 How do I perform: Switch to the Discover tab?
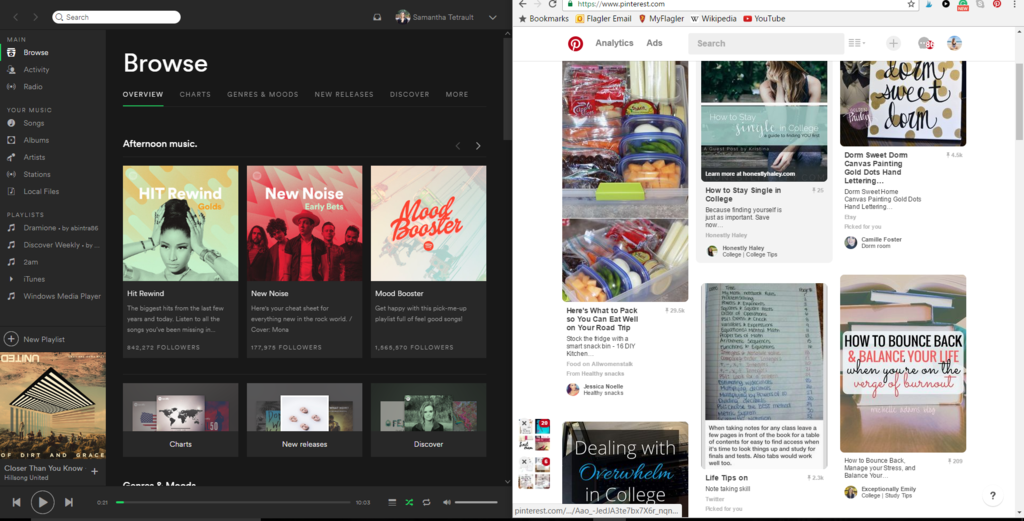(x=409, y=94)
